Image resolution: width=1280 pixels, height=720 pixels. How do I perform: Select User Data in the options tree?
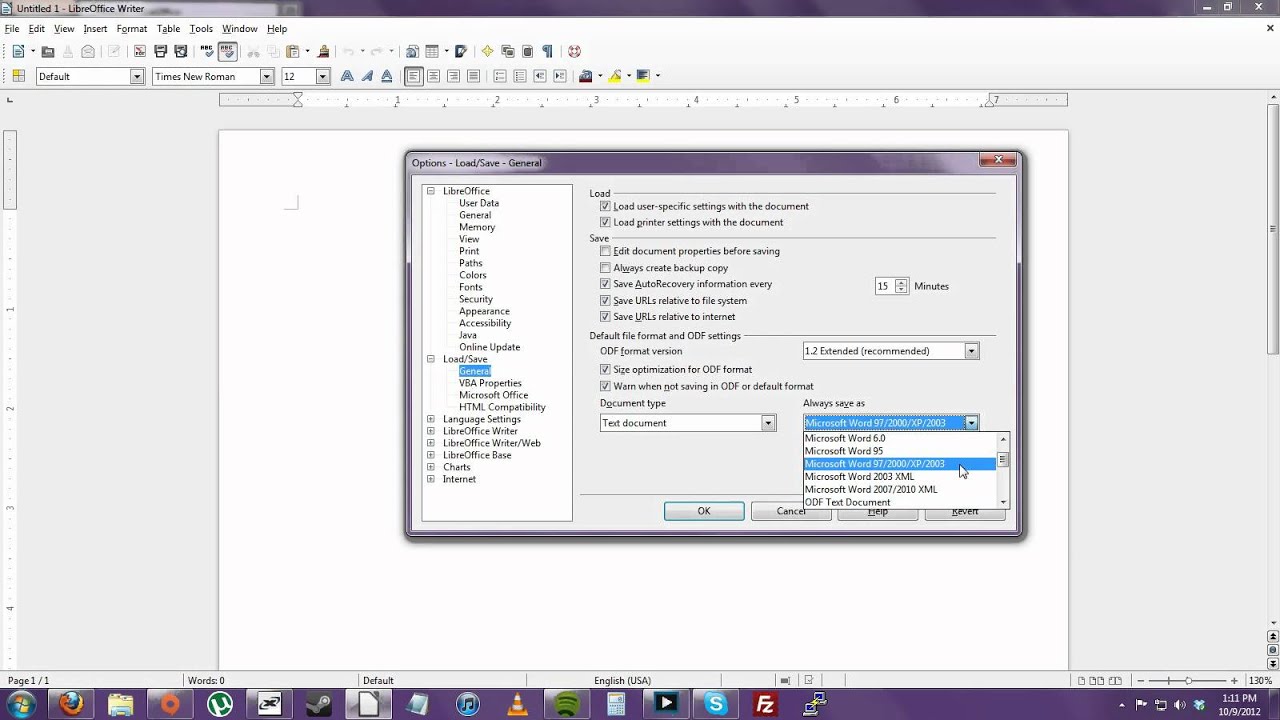[x=479, y=203]
